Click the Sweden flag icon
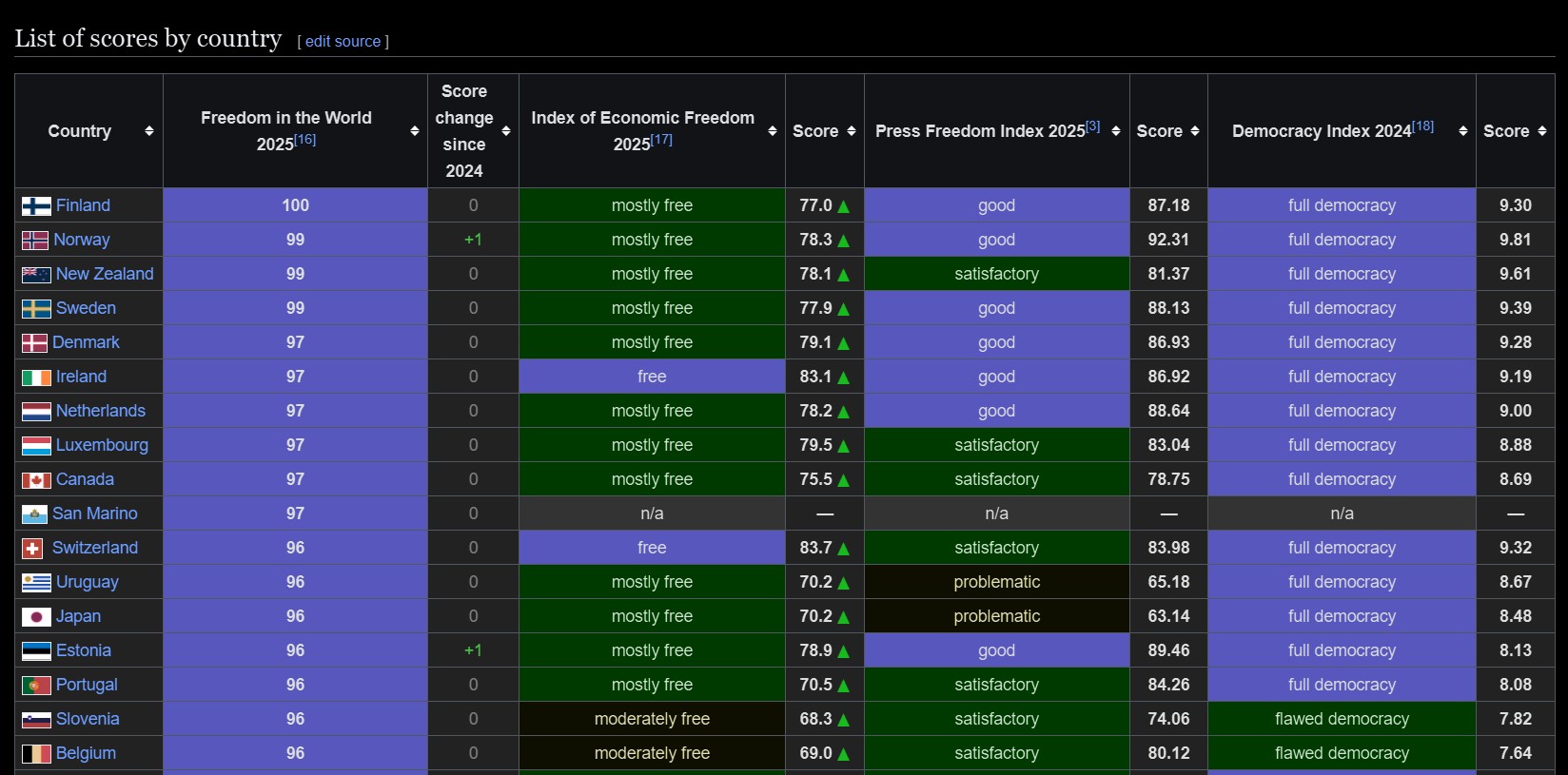Screen dimensions: 1568x775 (x=36, y=309)
